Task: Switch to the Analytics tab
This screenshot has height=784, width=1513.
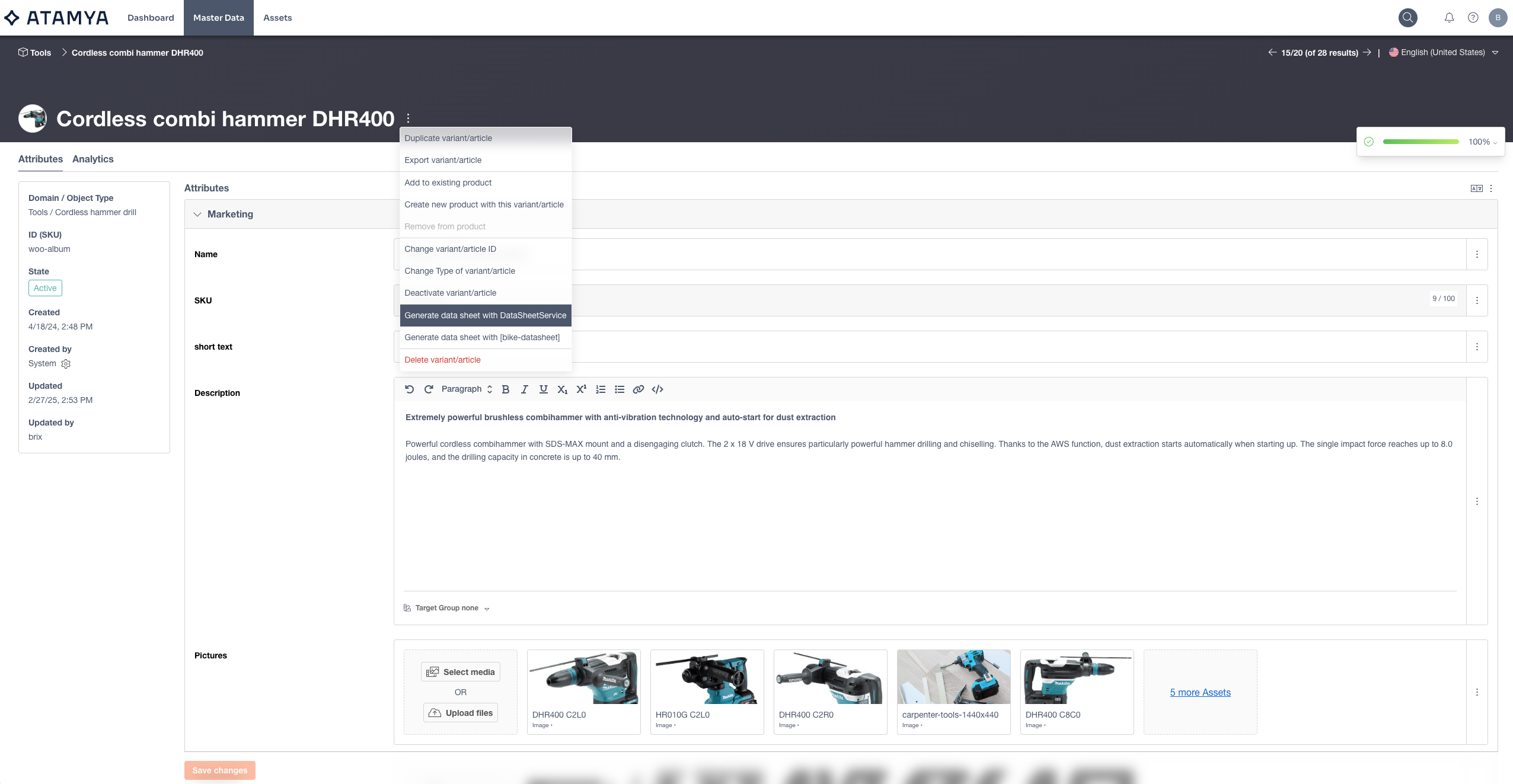Action: pos(92,159)
